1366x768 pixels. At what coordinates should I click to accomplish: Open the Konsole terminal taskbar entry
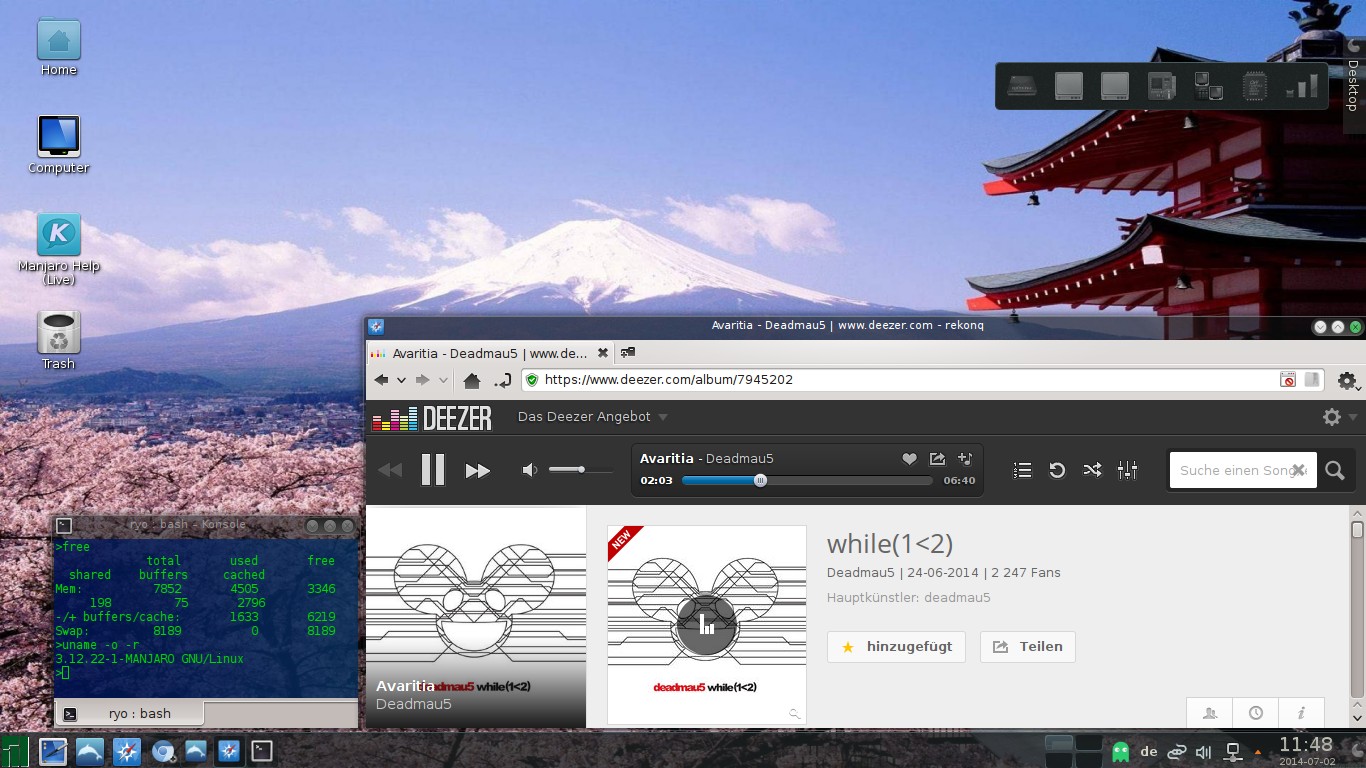(x=261, y=750)
